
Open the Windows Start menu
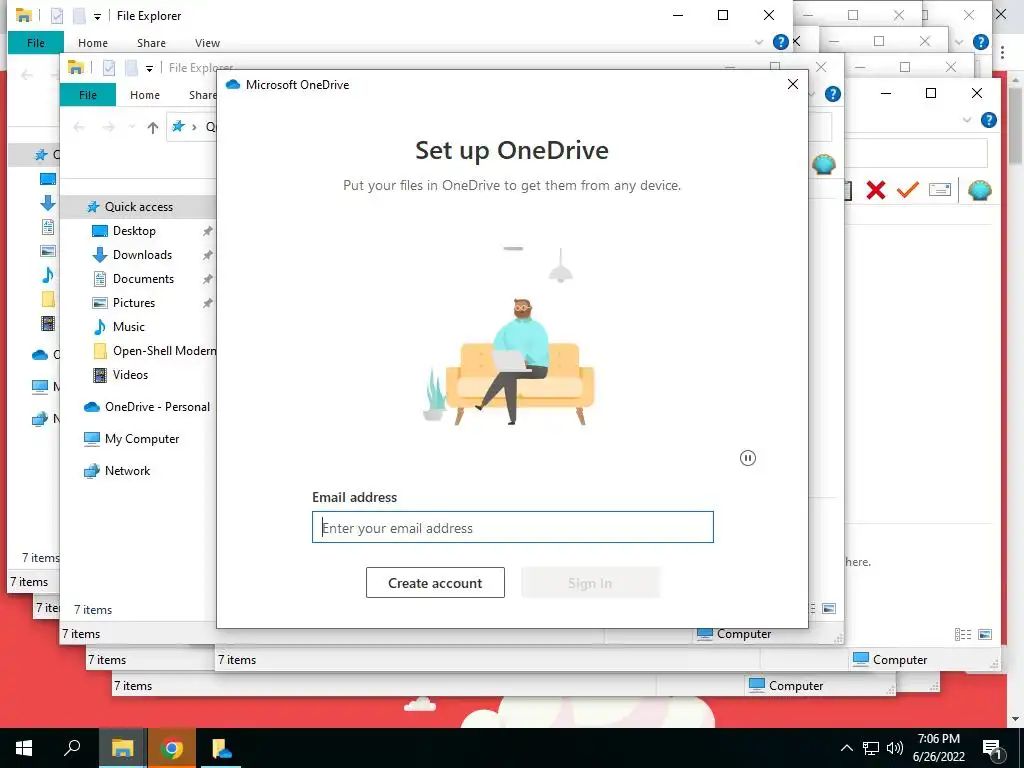[24, 748]
